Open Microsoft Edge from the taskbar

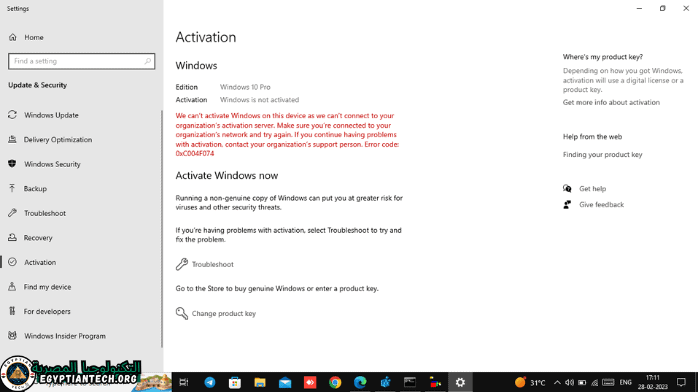360,382
